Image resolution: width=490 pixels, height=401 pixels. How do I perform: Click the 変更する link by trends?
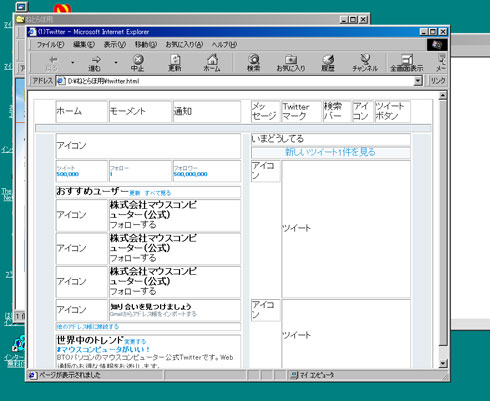coord(135,342)
